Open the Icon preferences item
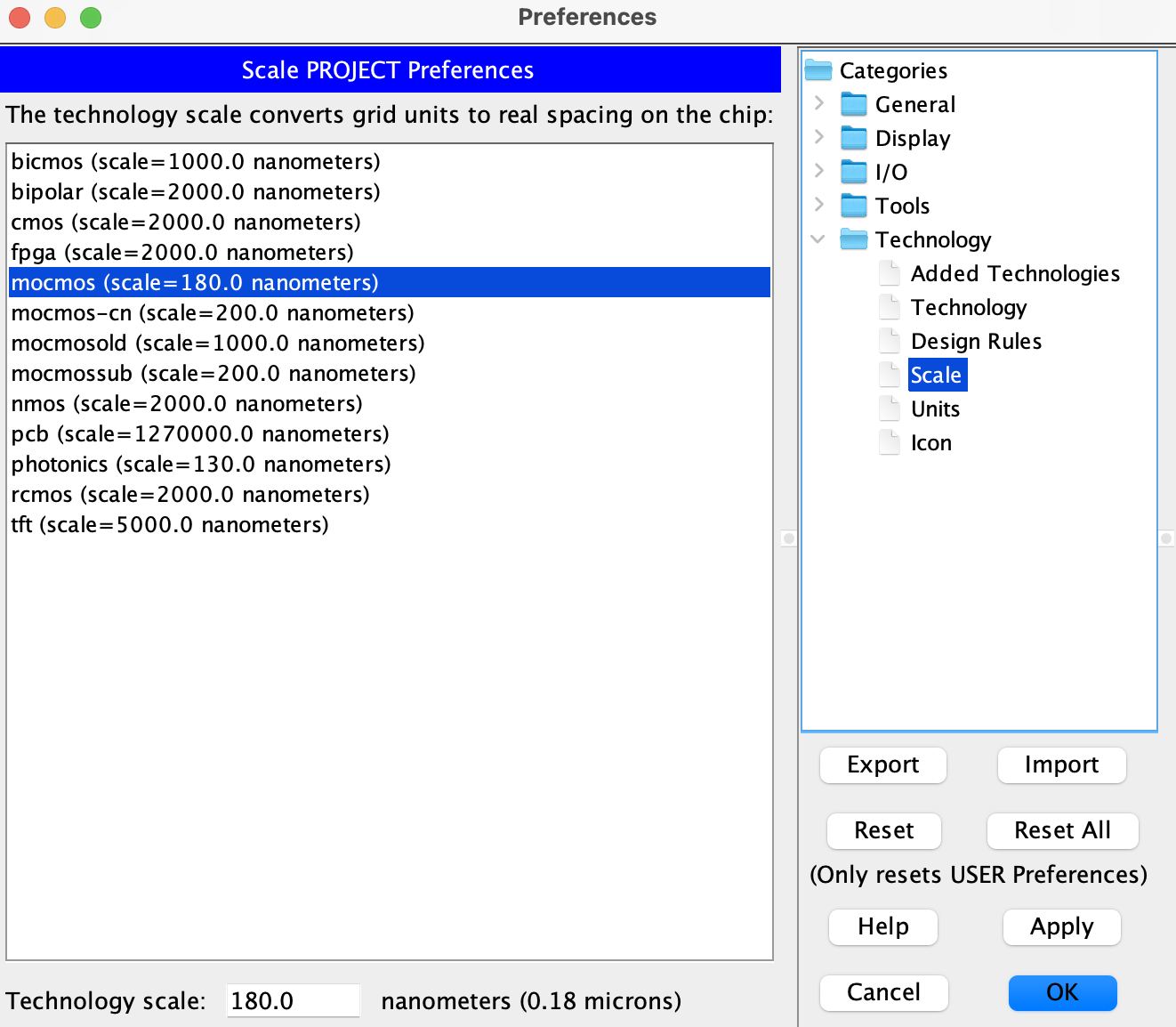 click(x=930, y=443)
